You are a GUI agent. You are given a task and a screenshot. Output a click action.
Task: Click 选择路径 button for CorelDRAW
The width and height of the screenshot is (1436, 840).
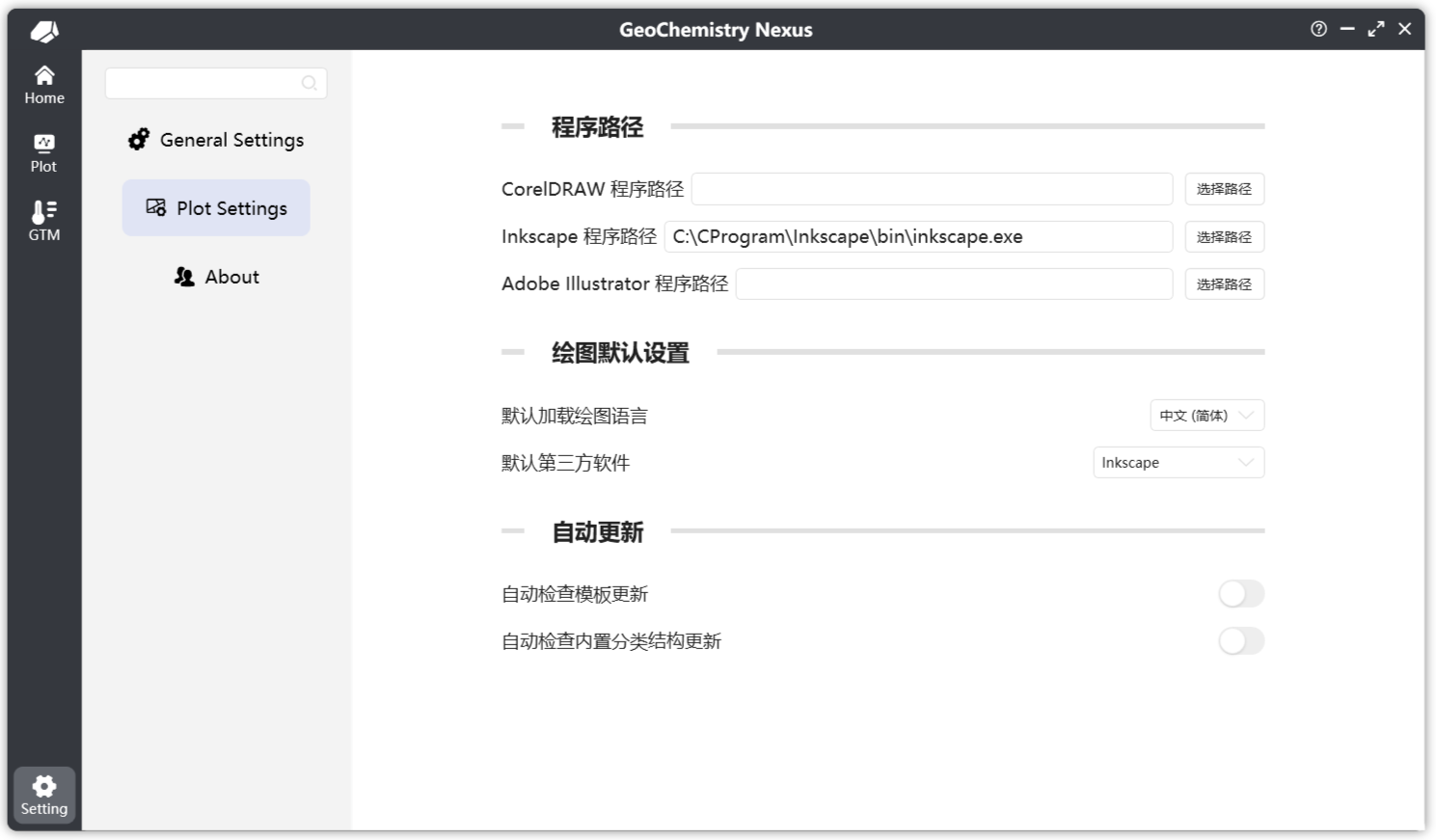[1224, 189]
